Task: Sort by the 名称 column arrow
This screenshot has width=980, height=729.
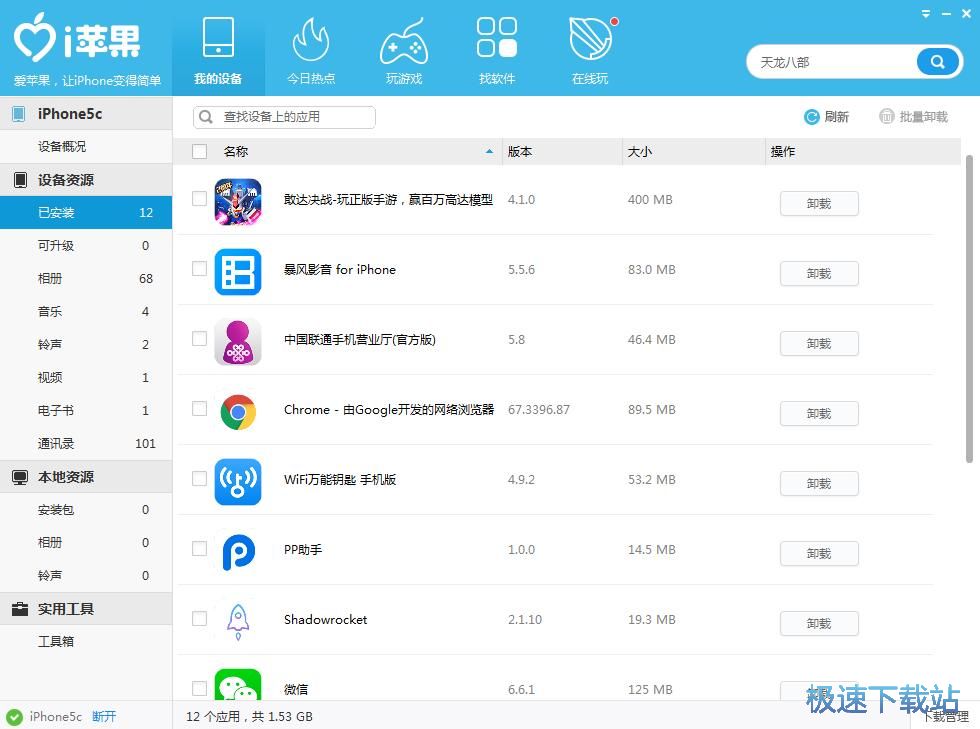Action: coord(489,151)
